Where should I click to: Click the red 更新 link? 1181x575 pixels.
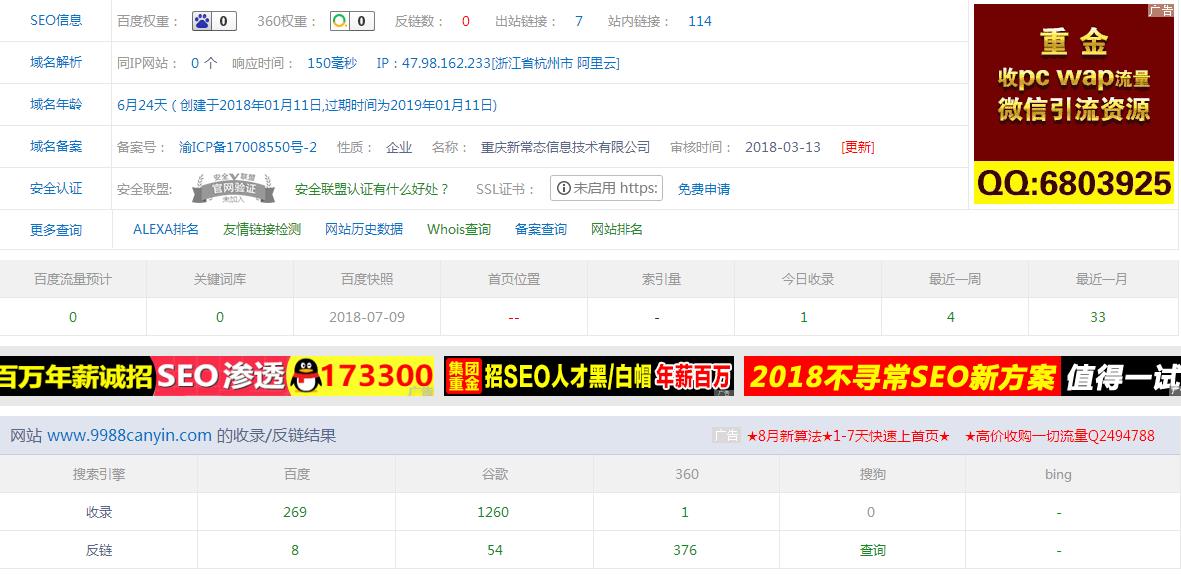[858, 147]
